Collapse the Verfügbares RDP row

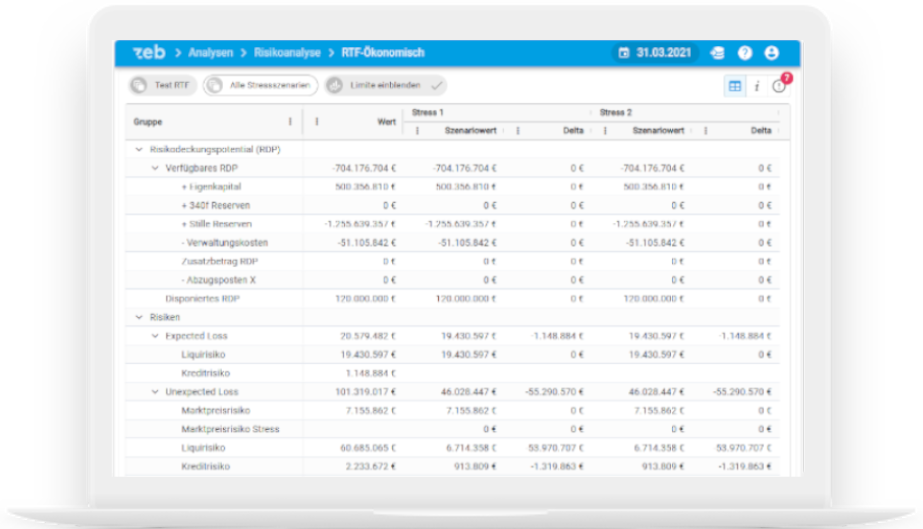(x=154, y=168)
